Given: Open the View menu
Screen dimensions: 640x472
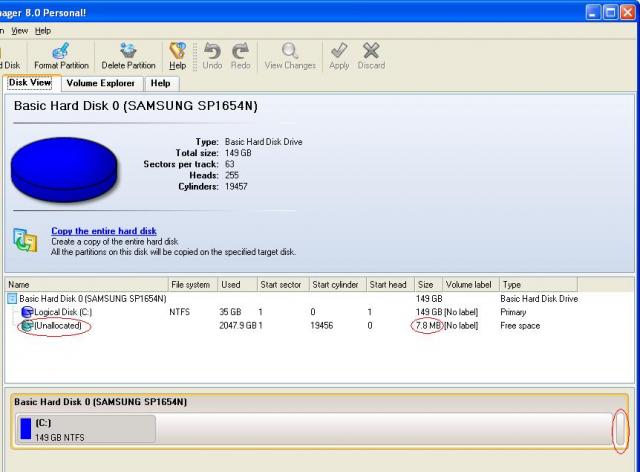Looking at the screenshot, I should point(19,31).
